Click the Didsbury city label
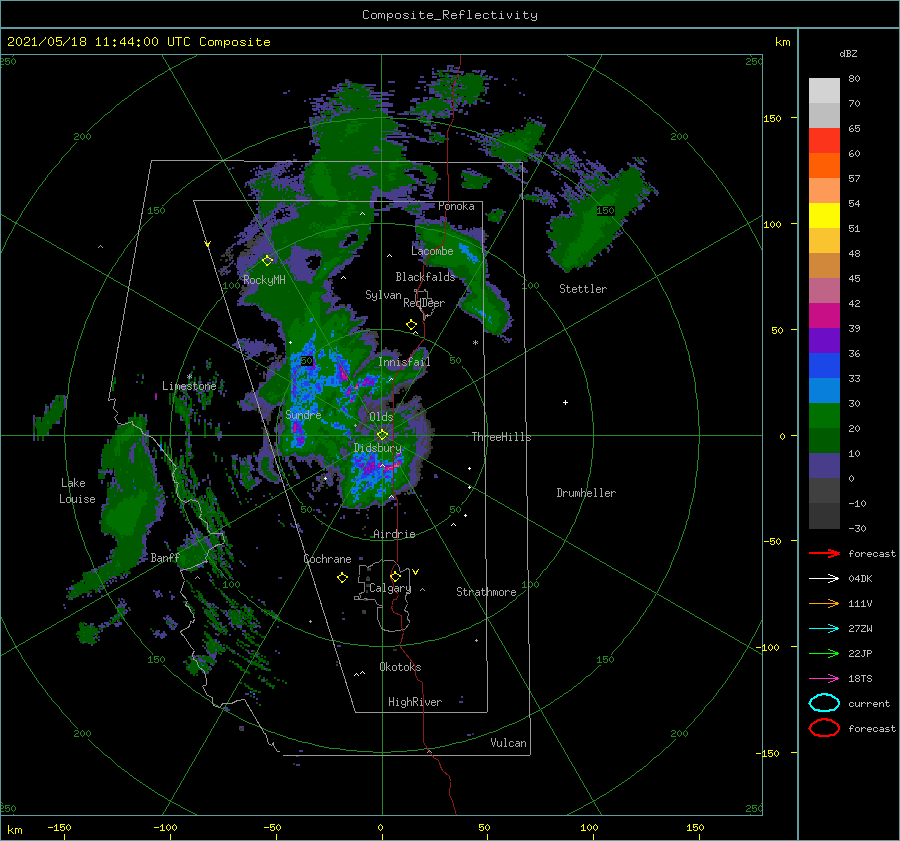The height and width of the screenshot is (841, 900). pos(378,448)
